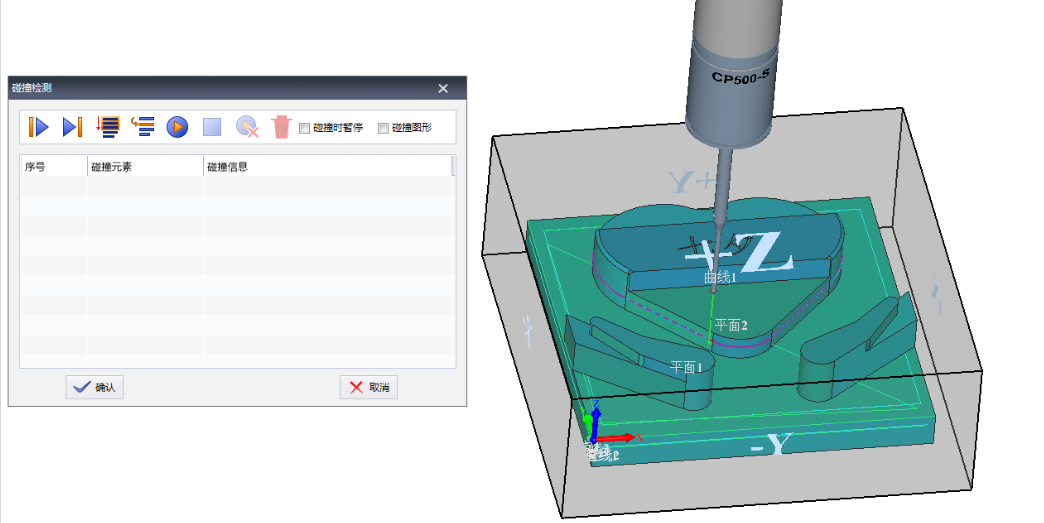Select the 平面2 label on the model
1044x523 pixels.
(731, 325)
